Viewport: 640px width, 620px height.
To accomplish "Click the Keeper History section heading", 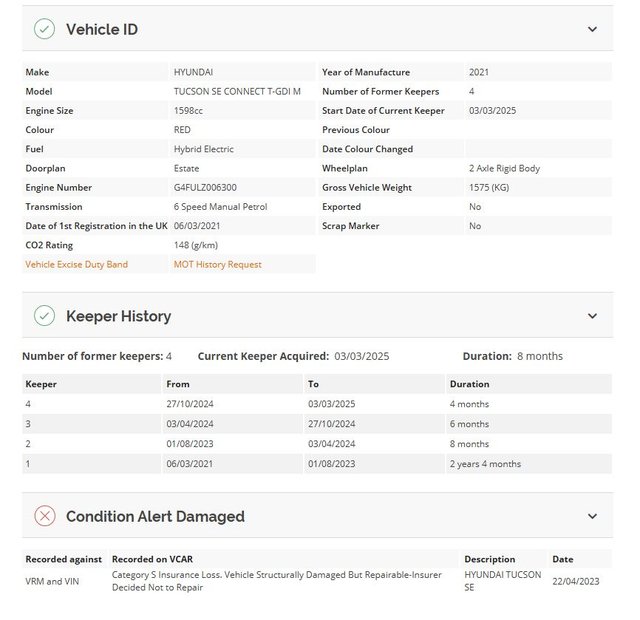I will (118, 316).
